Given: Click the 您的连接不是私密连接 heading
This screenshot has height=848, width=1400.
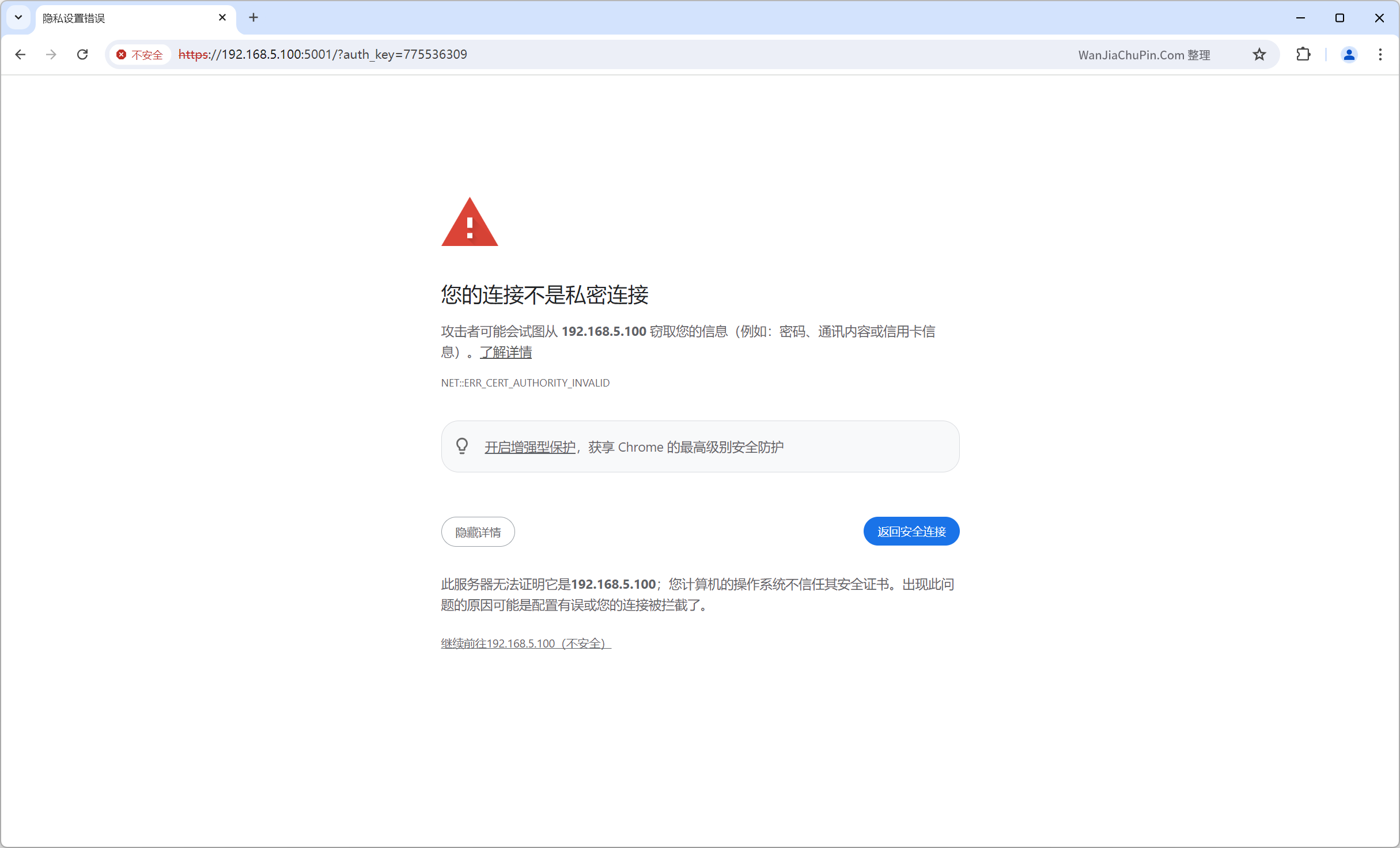Looking at the screenshot, I should pos(544,295).
